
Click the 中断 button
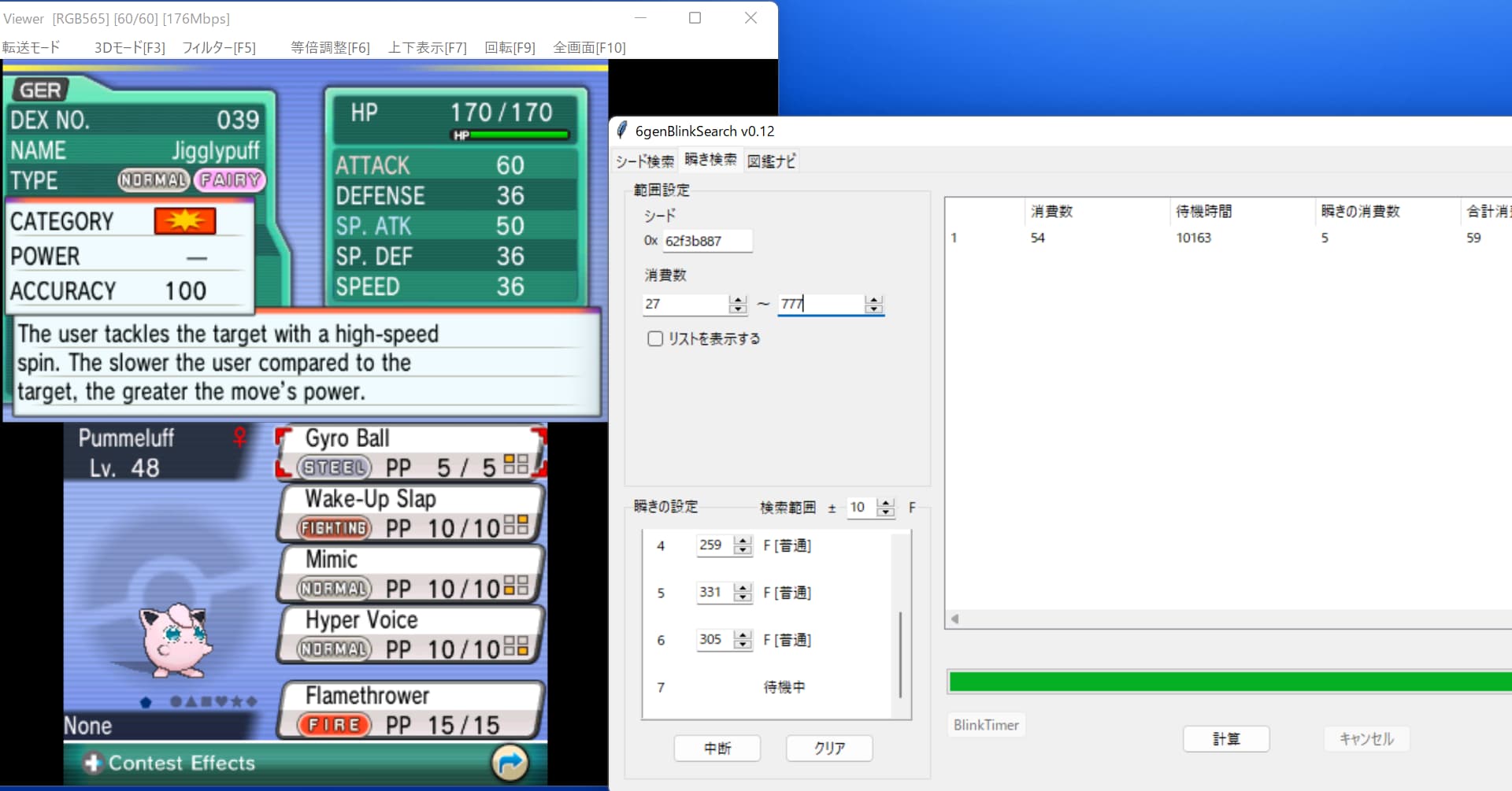[717, 748]
